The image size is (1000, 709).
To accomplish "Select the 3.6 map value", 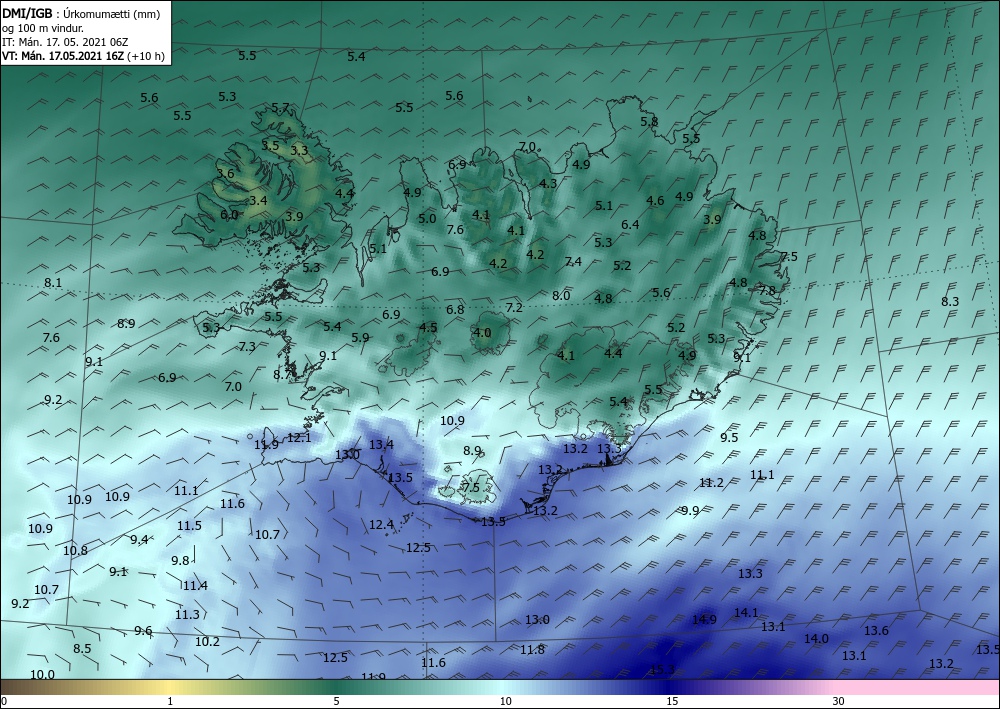I will point(225,173).
